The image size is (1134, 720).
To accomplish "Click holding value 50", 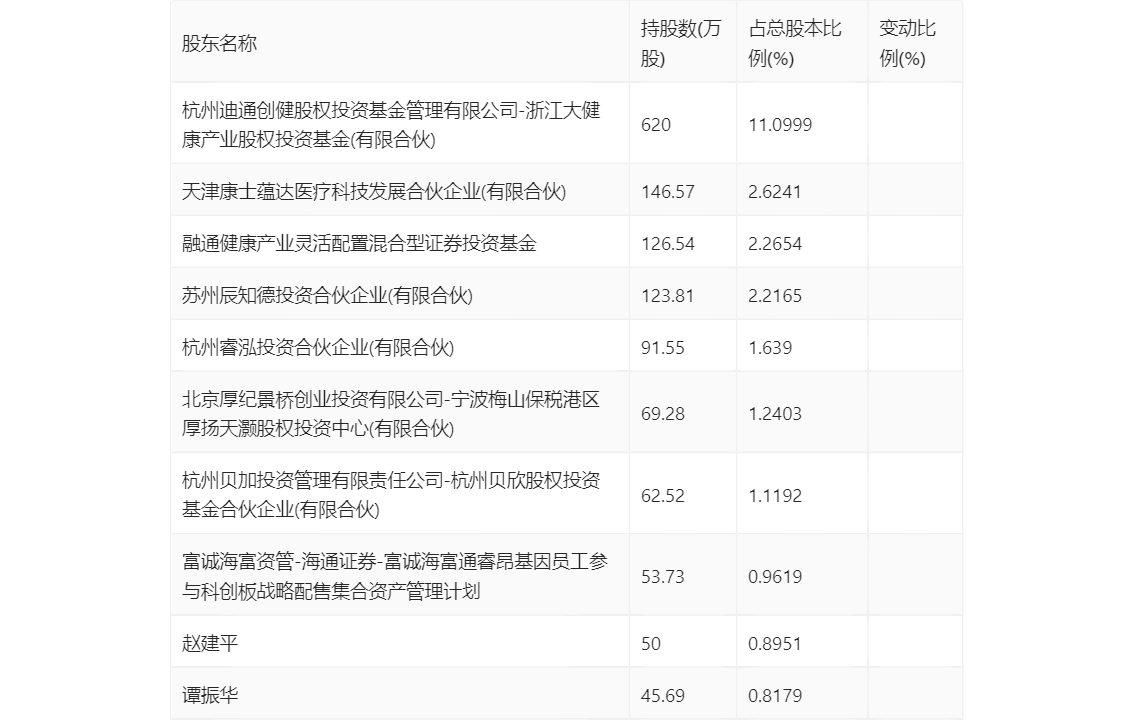I will (x=651, y=643).
